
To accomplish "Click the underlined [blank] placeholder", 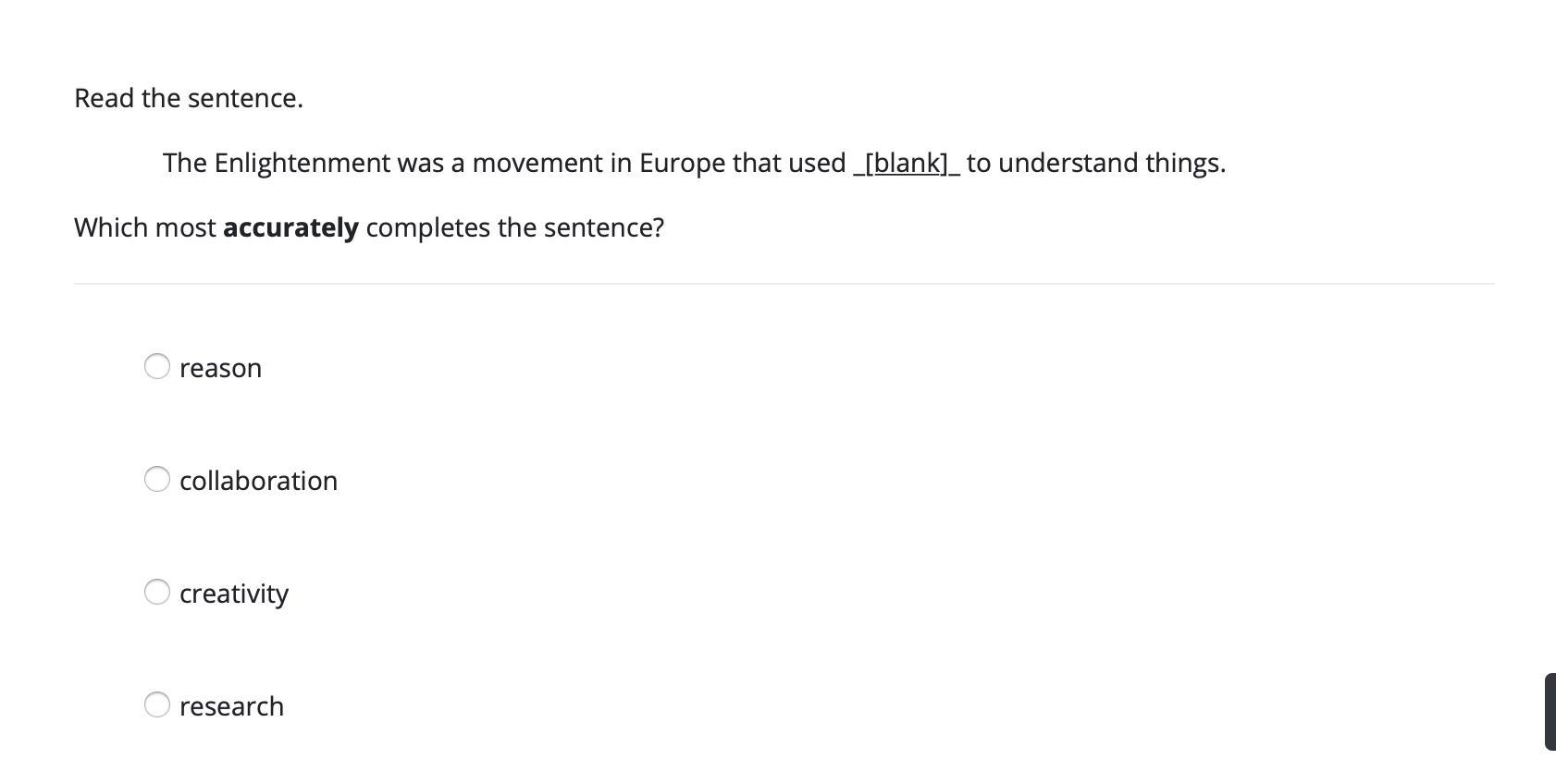I will point(907,163).
